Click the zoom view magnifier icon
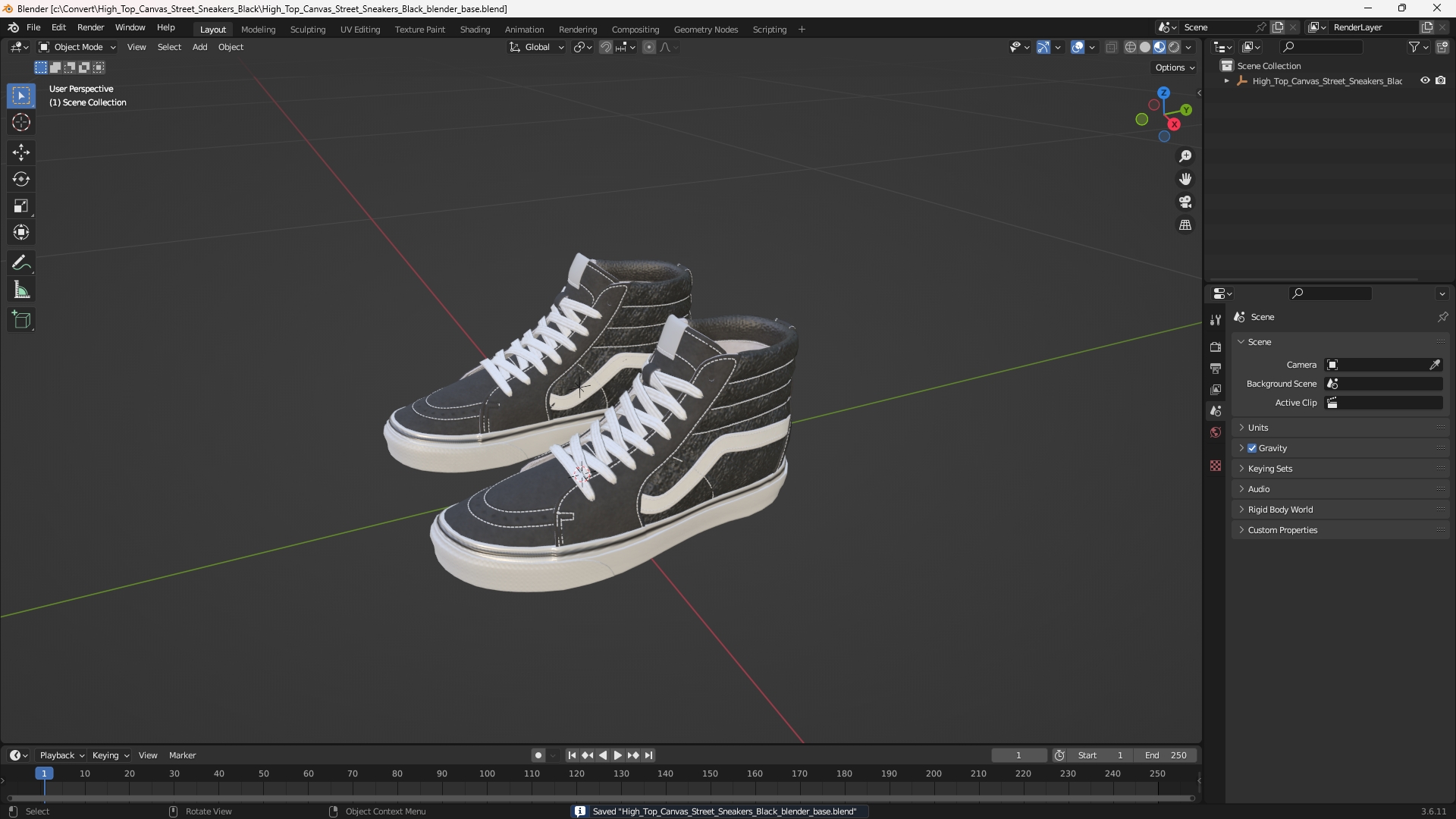1456x819 pixels. (x=1185, y=156)
